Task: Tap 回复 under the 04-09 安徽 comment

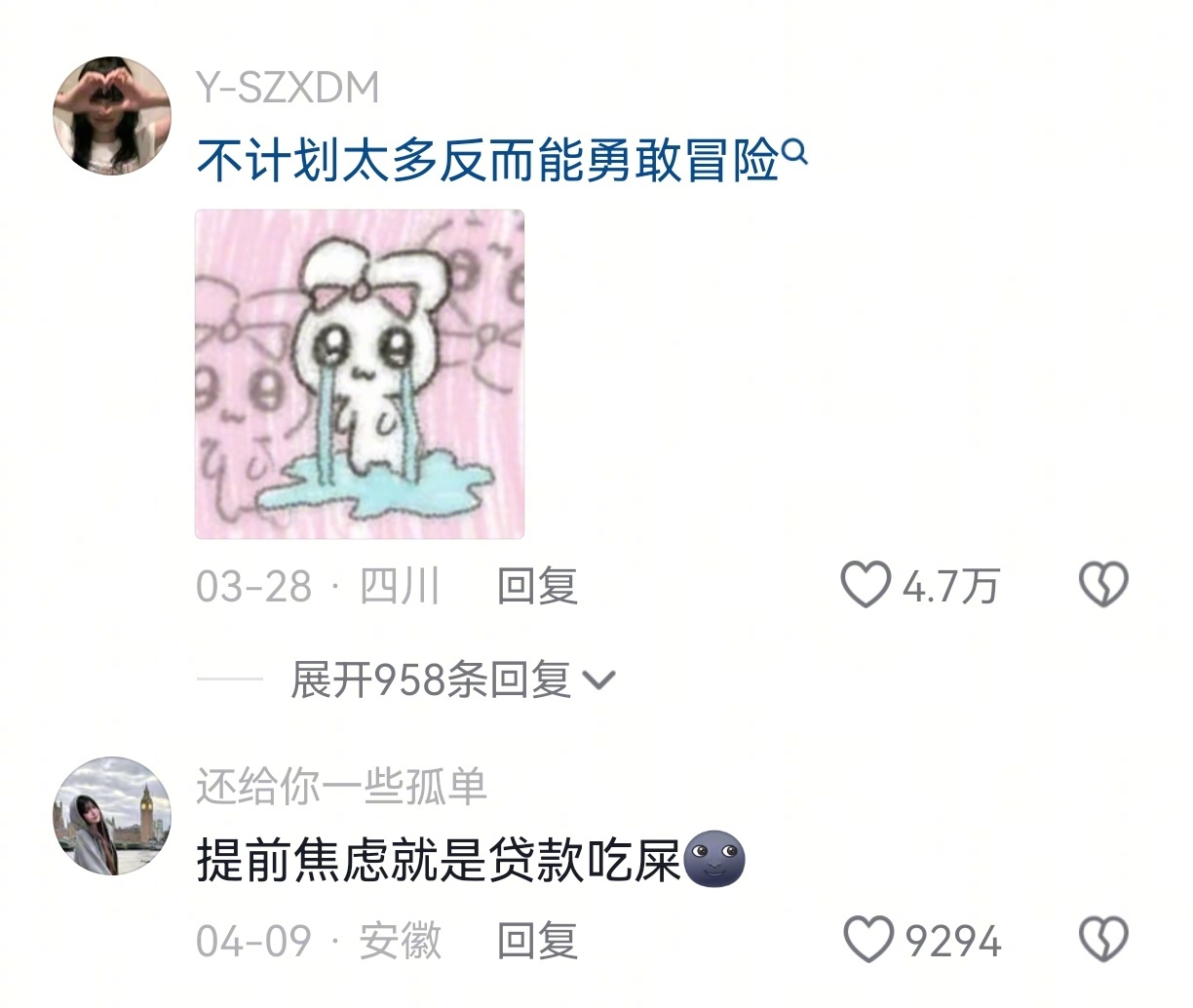Action: pyautogui.click(x=537, y=940)
